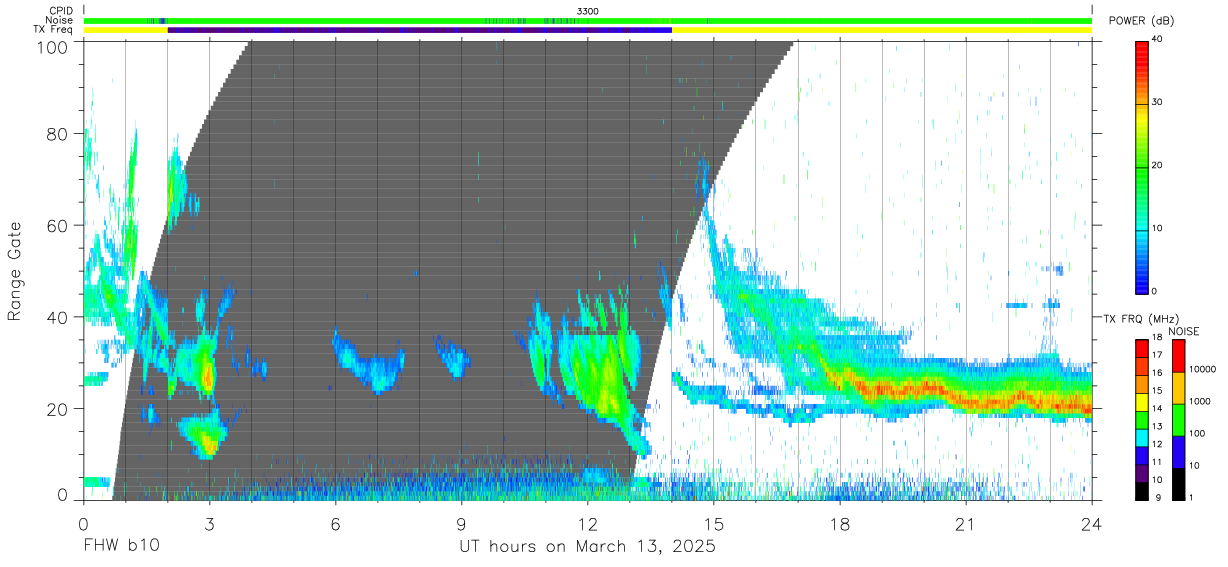Click the 24 label on the UT hours axis
The height and width of the screenshot is (567, 1228).
click(1091, 524)
